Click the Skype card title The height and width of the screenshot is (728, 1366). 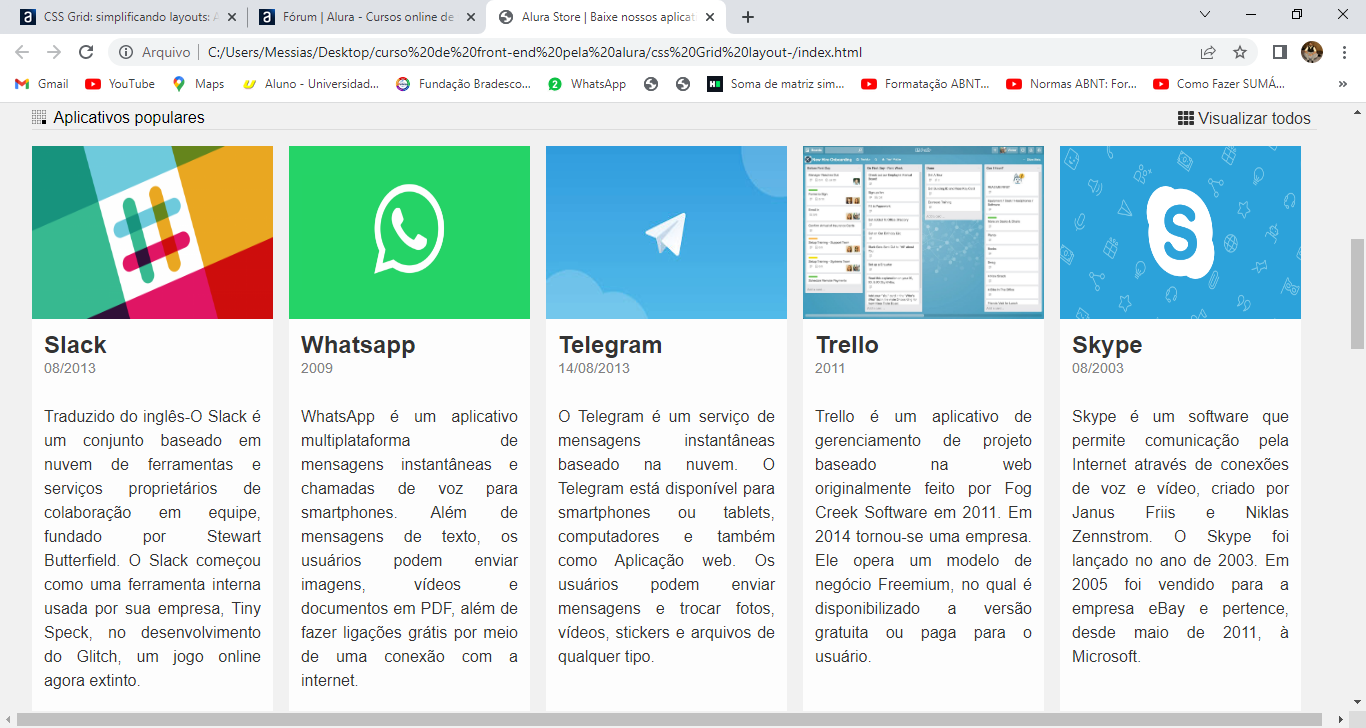click(x=1107, y=345)
